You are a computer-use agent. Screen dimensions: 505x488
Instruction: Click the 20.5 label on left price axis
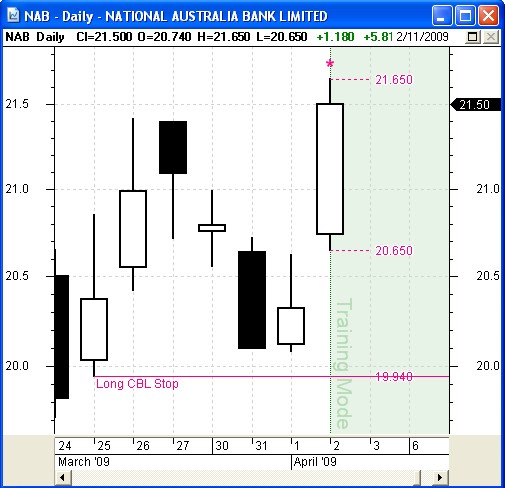tap(17, 276)
